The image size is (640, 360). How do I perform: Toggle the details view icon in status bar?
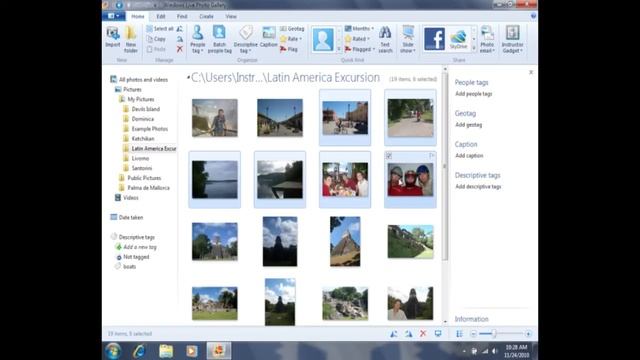point(459,334)
